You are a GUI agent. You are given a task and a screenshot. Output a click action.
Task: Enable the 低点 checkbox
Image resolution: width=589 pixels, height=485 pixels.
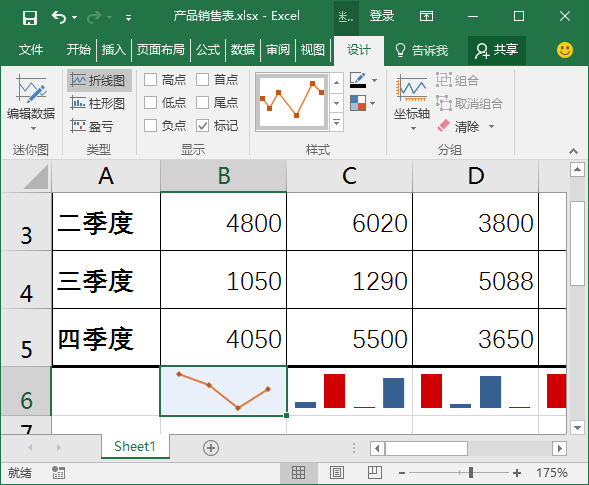[x=150, y=103]
